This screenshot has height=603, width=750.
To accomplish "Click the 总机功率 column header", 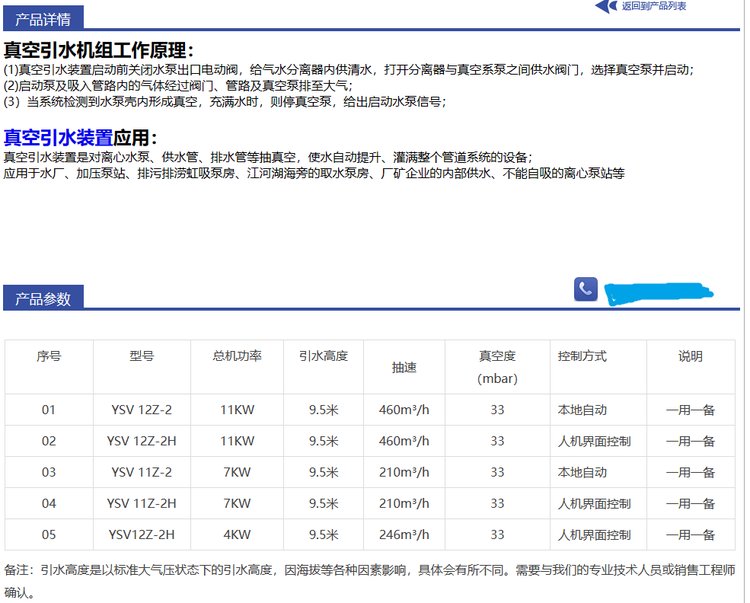I will [x=237, y=356].
